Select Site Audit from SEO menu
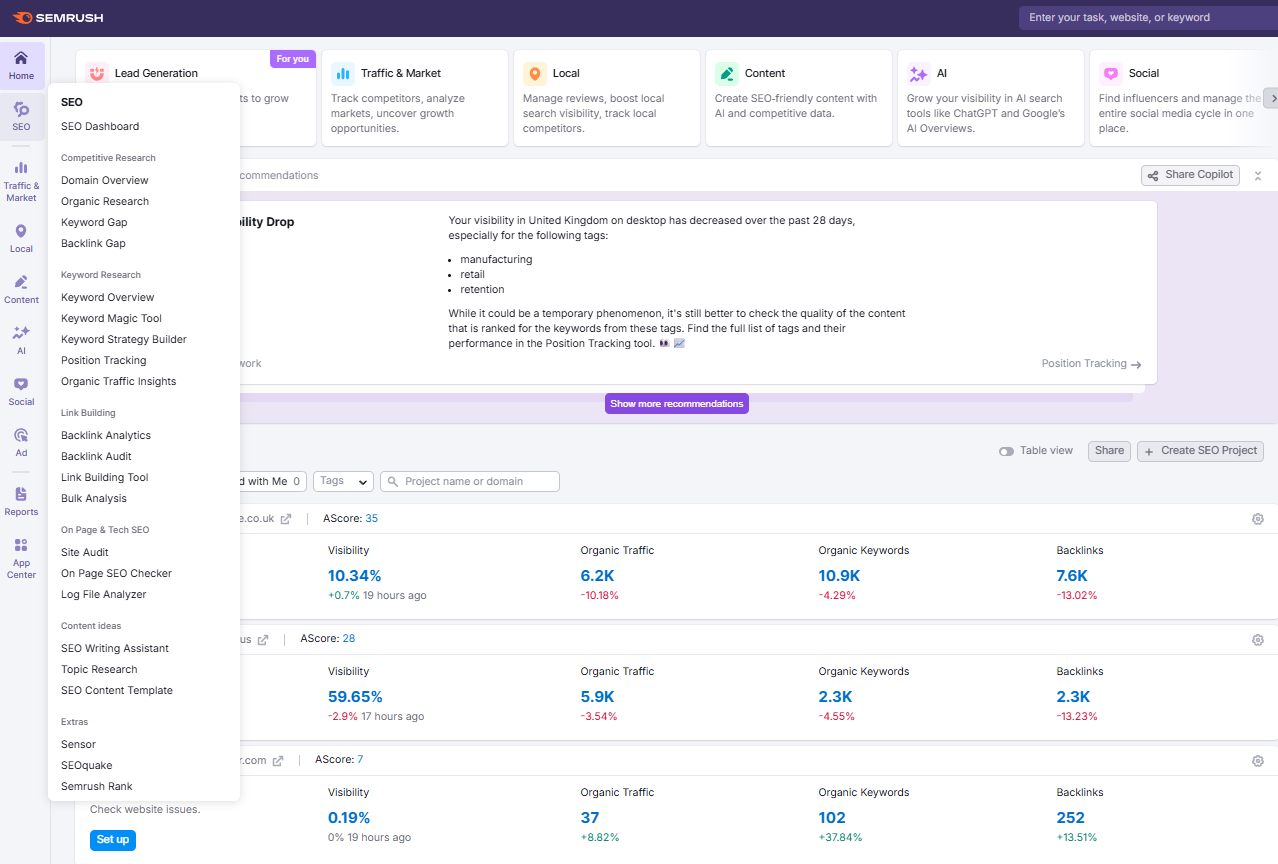 [85, 552]
